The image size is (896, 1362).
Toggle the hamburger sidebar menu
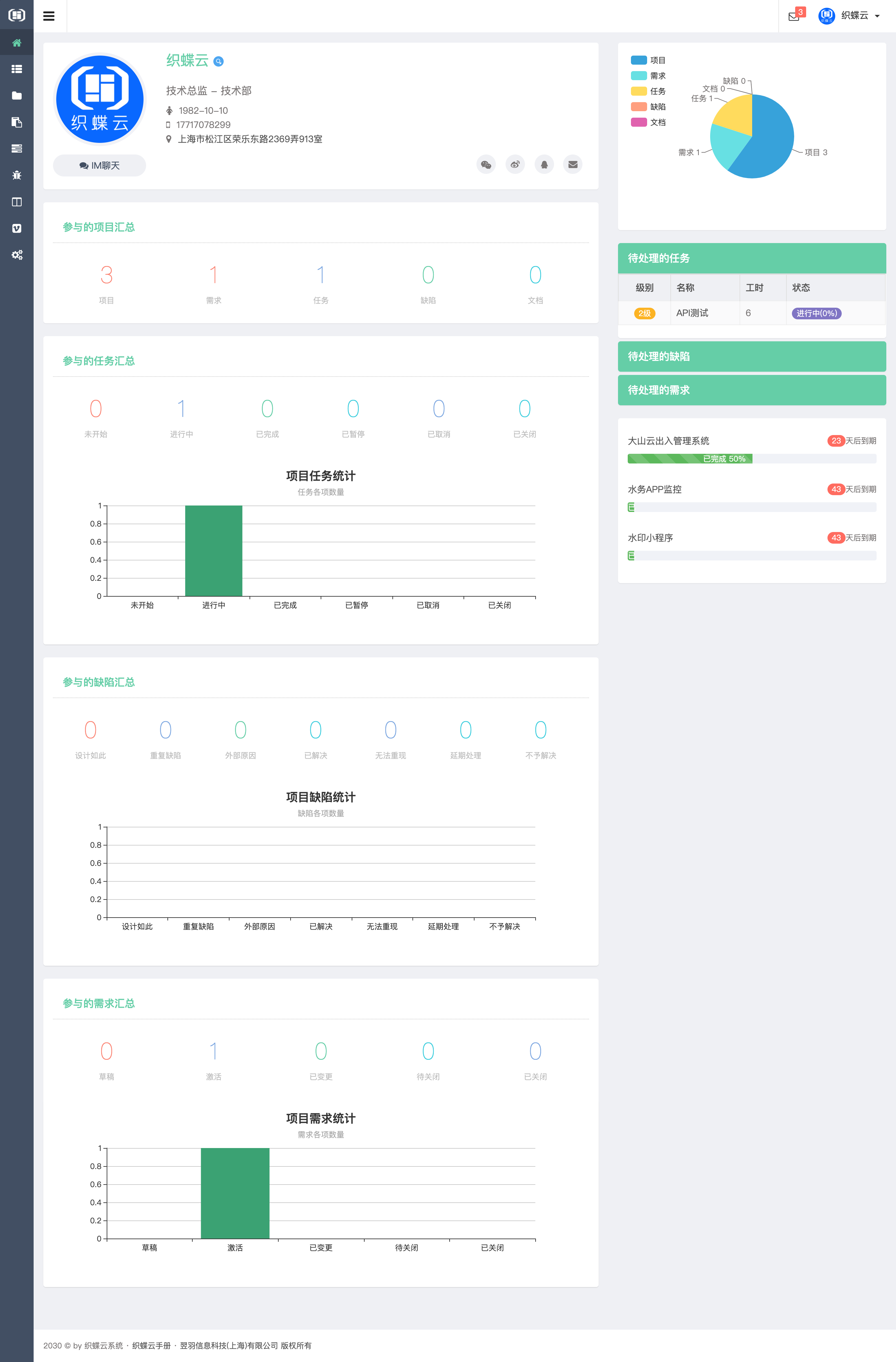point(49,16)
